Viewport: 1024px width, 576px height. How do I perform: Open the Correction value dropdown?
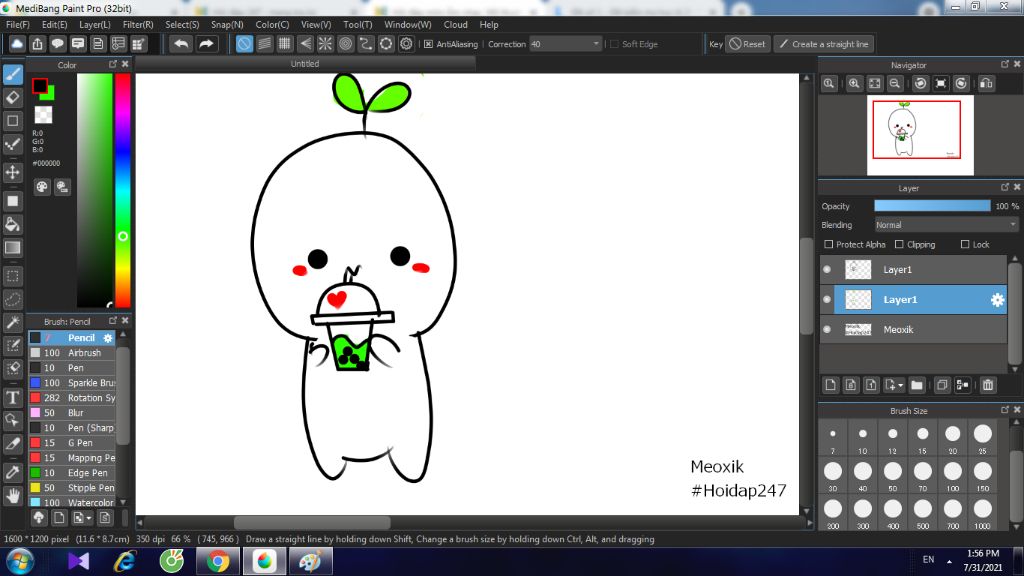[x=596, y=44]
